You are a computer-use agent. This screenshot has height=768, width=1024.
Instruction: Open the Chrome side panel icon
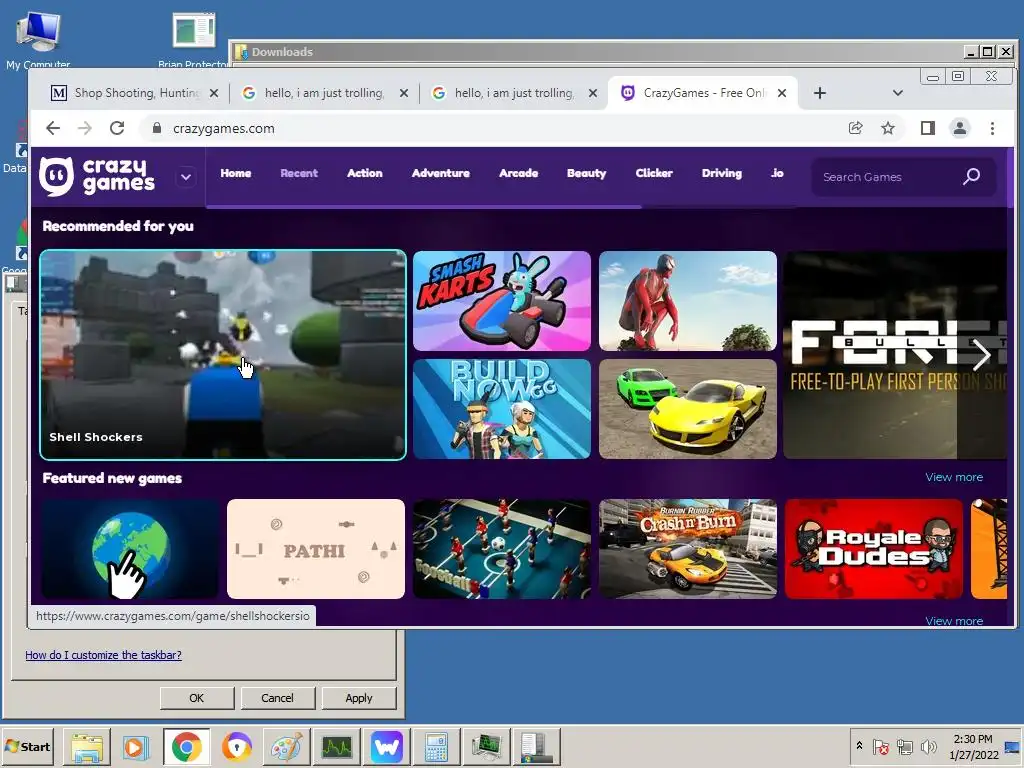pos(927,128)
